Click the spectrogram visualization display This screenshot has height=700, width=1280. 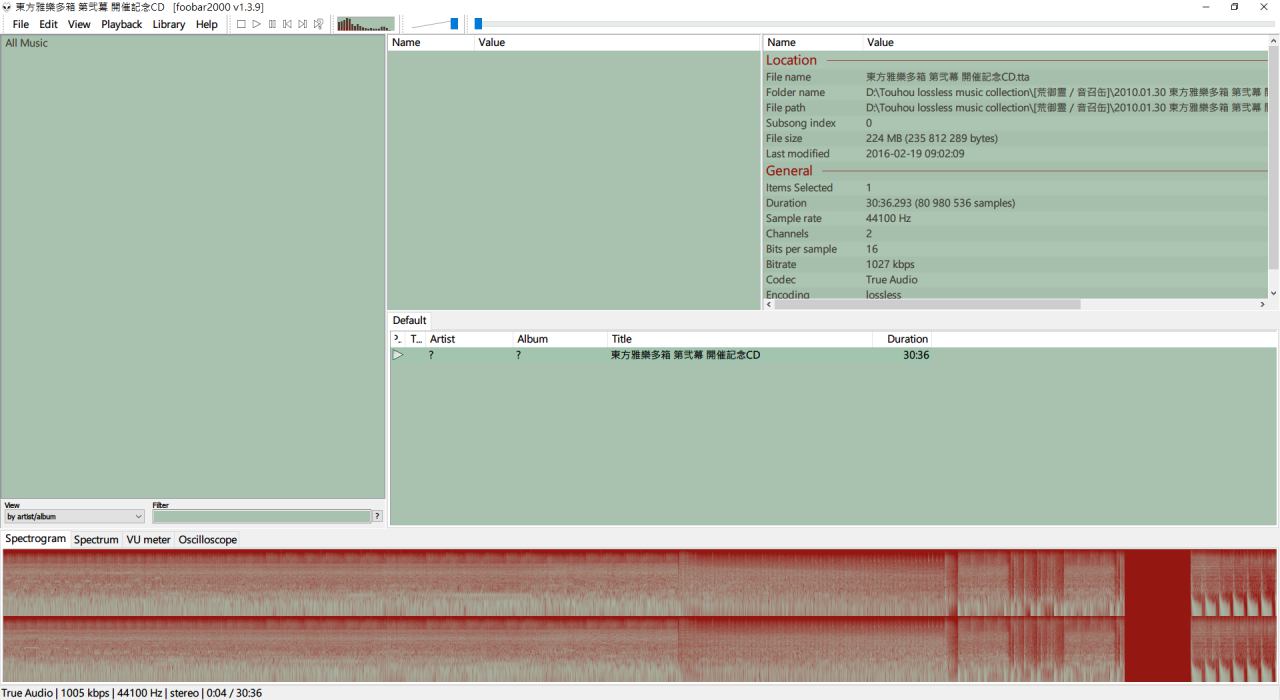click(x=640, y=616)
